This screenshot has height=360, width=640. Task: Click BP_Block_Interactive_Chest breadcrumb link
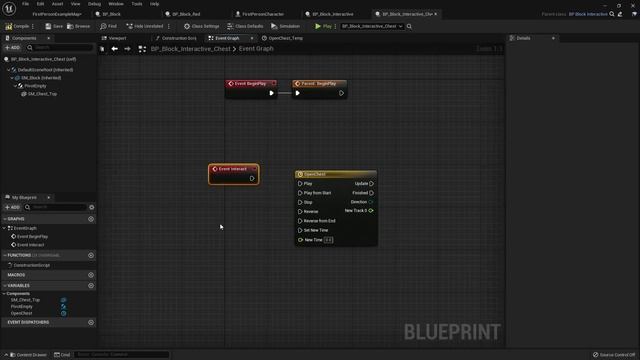(190, 49)
